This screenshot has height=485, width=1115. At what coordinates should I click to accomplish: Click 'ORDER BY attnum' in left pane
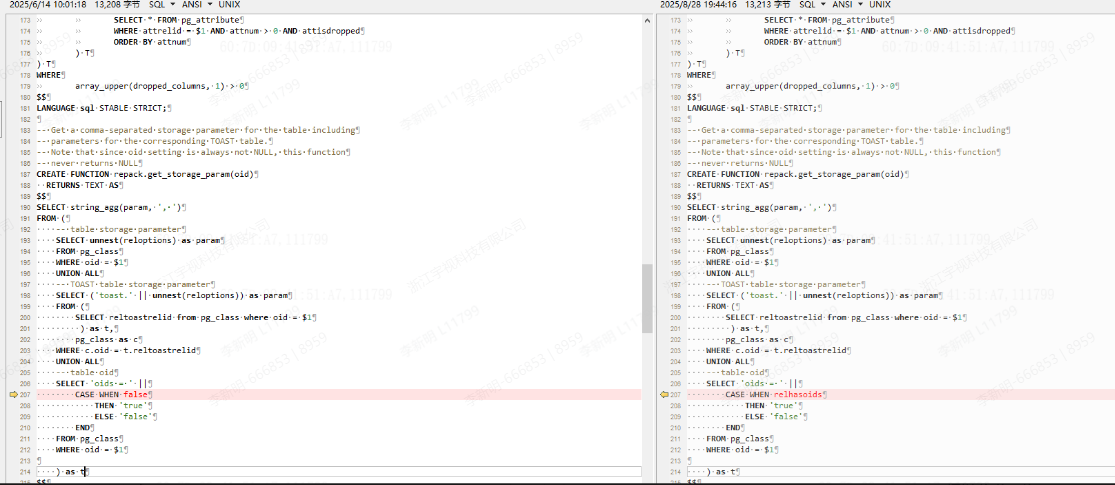tap(150, 42)
